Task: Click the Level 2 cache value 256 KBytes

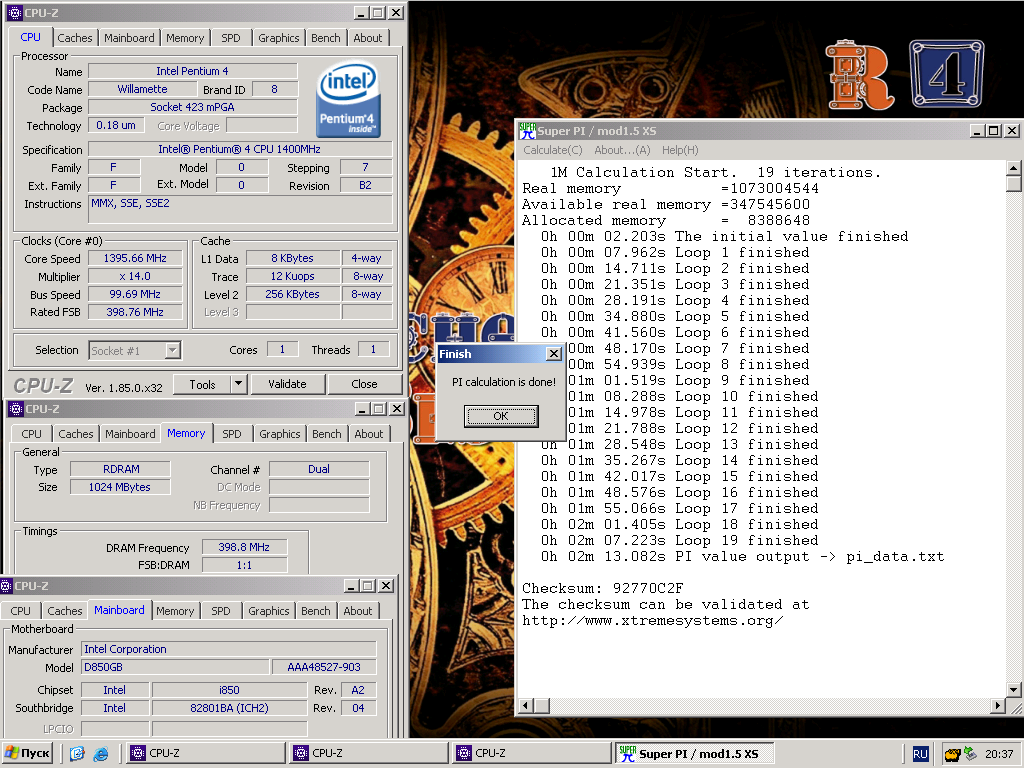Action: (x=293, y=295)
